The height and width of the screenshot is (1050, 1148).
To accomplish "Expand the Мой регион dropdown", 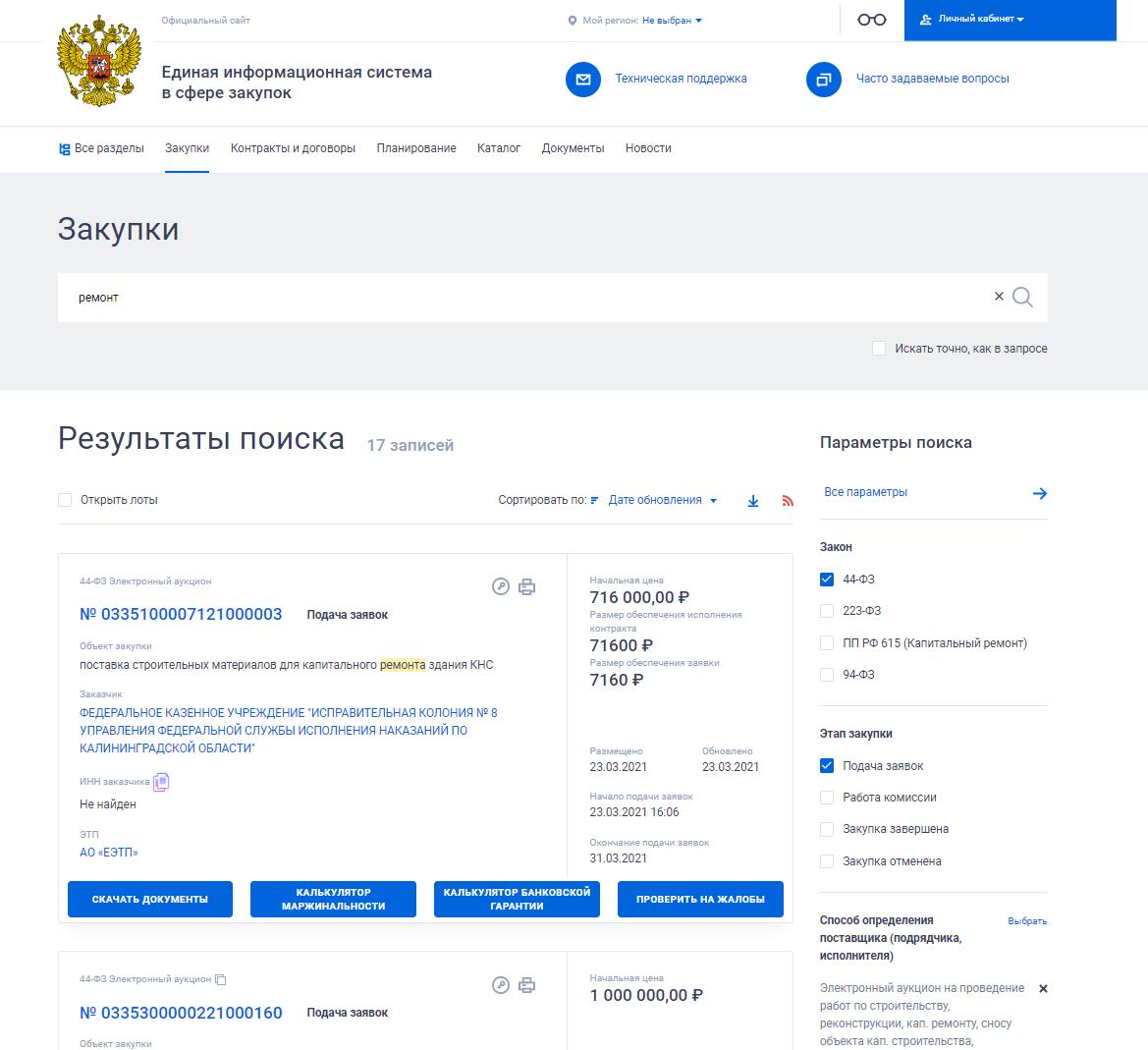I will coord(672,21).
